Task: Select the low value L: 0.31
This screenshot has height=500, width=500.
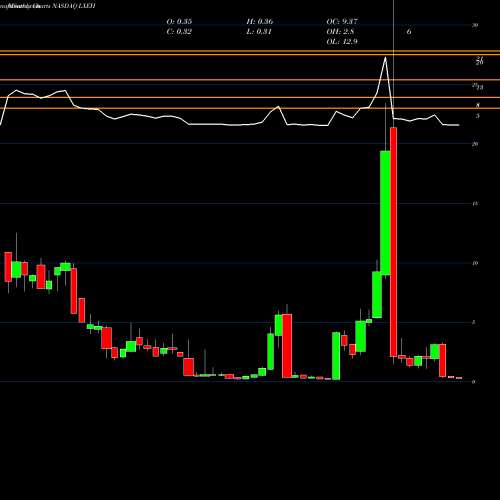Action: (x=259, y=32)
